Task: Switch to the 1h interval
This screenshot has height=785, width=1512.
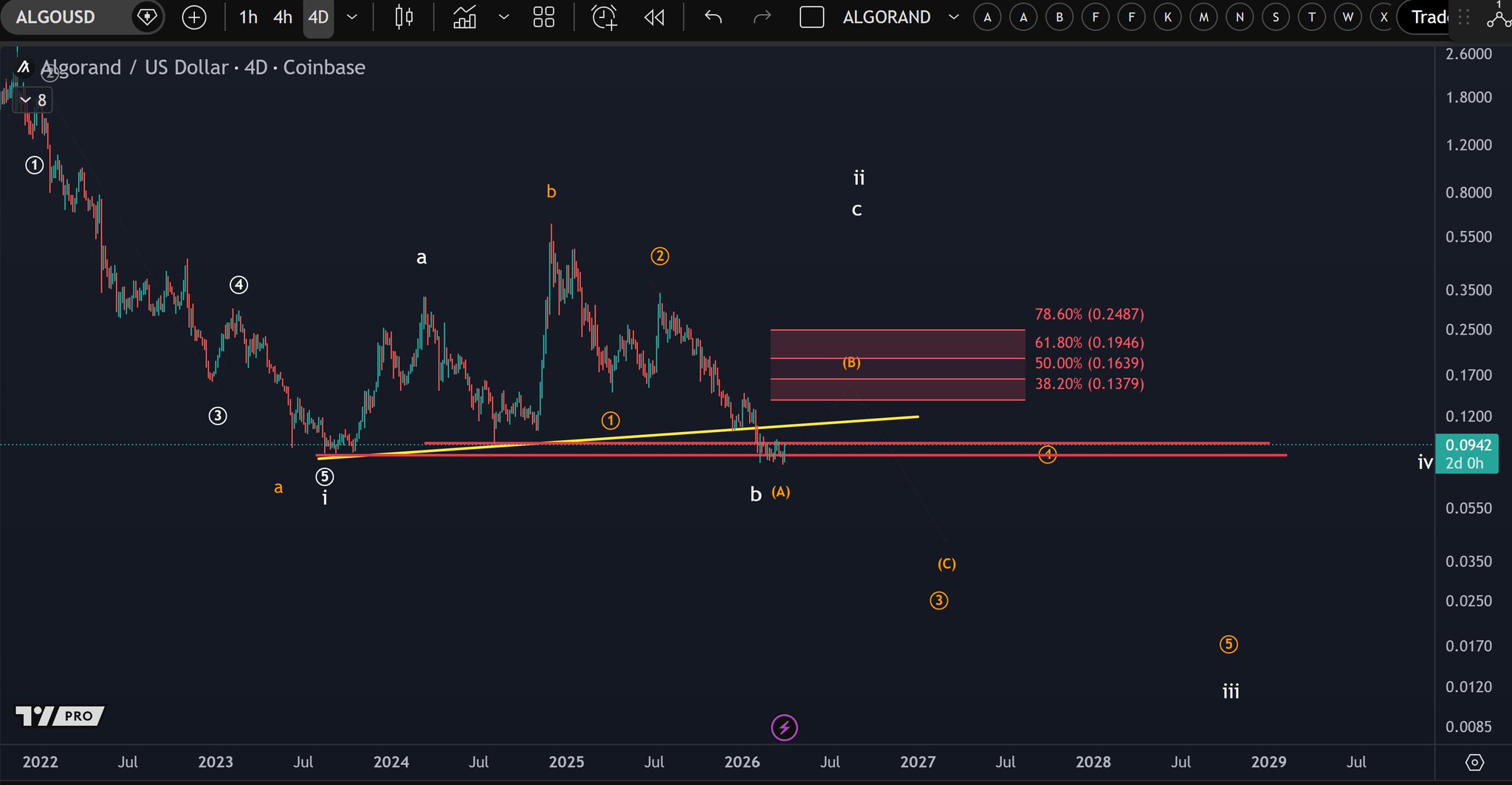Action: pyautogui.click(x=248, y=17)
